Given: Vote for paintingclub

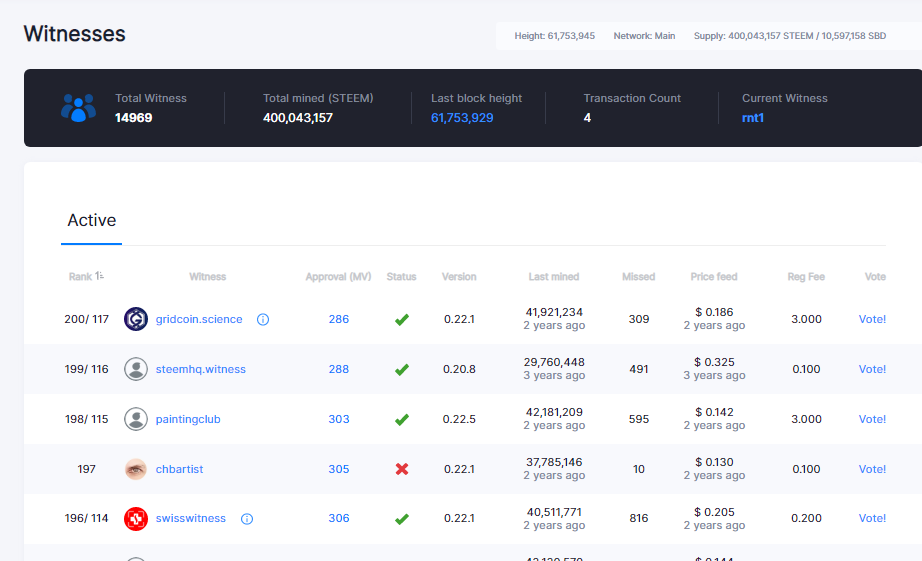Looking at the screenshot, I should (872, 419).
